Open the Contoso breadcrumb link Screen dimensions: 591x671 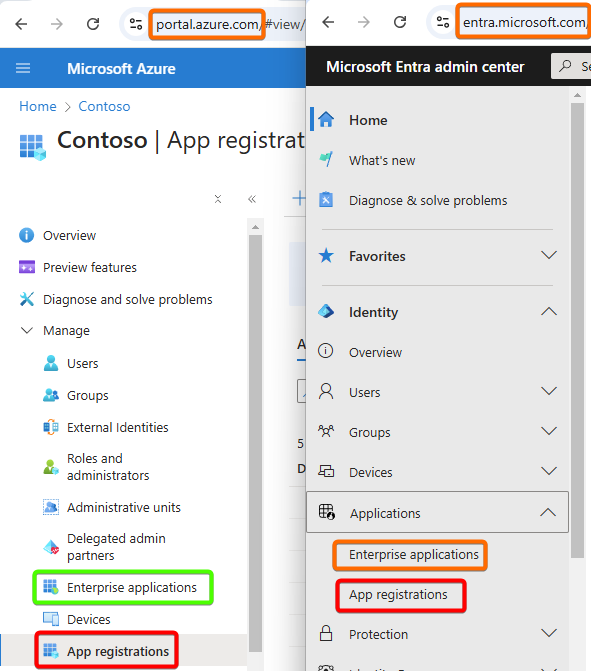click(104, 106)
